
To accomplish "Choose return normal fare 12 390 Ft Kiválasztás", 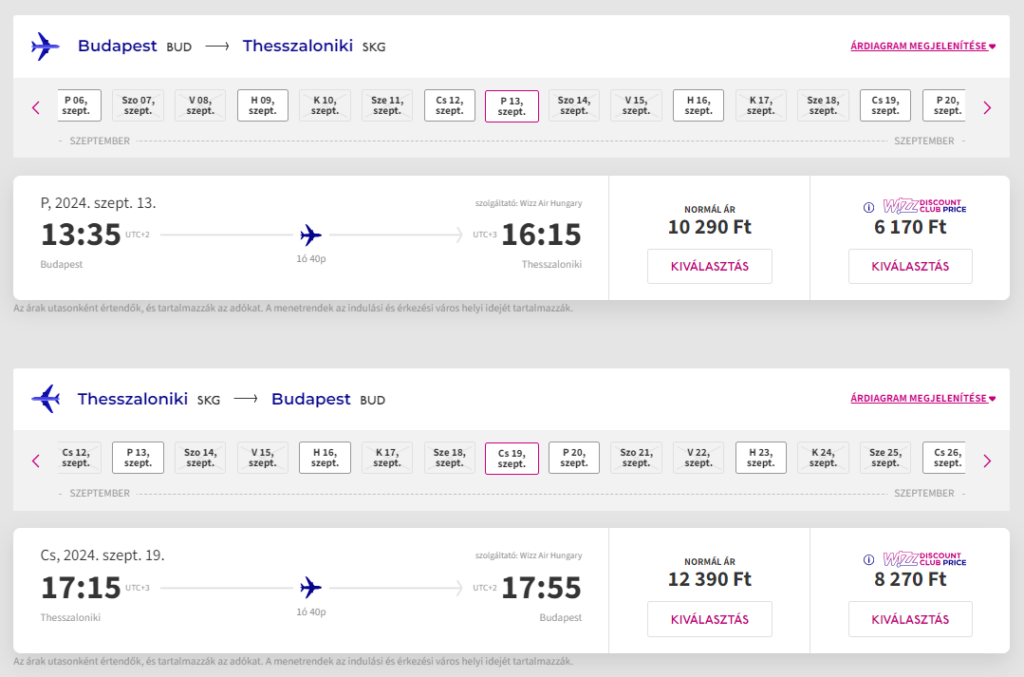I will pyautogui.click(x=710, y=620).
